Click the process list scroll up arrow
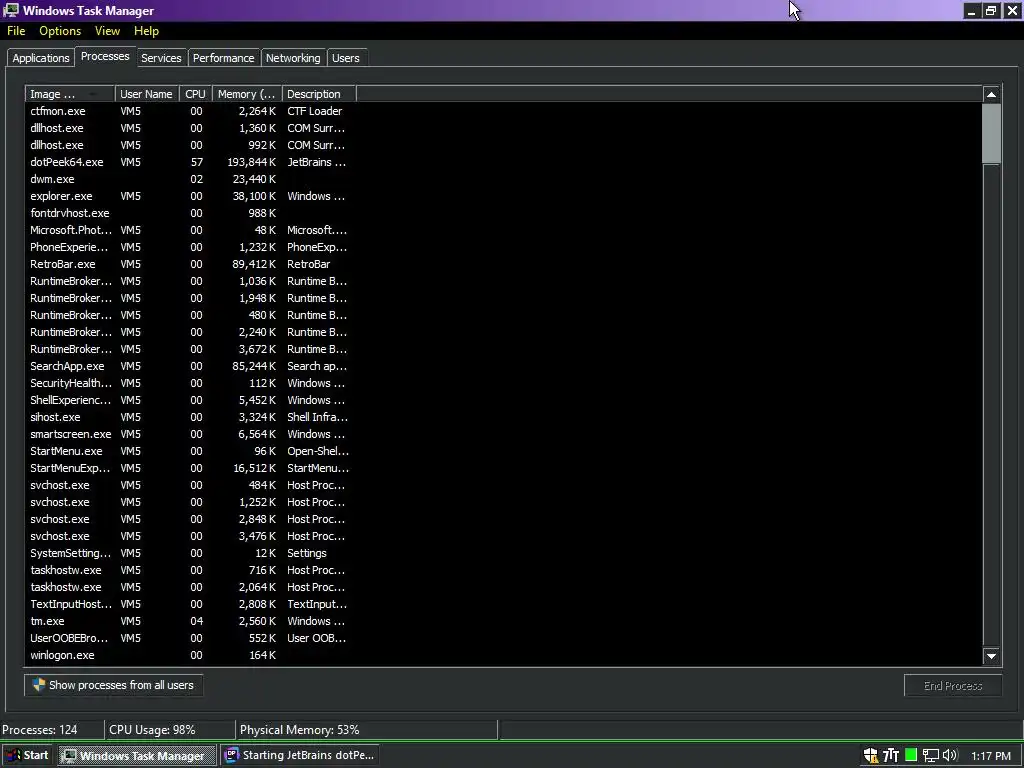1024x768 pixels. (x=991, y=95)
